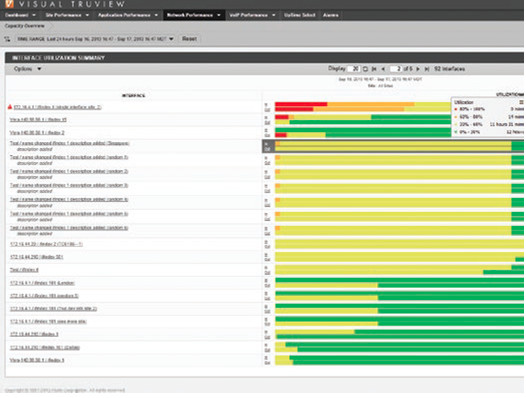Click the Visual TruView logo icon
The height and width of the screenshot is (398, 526).
[x=9, y=4]
